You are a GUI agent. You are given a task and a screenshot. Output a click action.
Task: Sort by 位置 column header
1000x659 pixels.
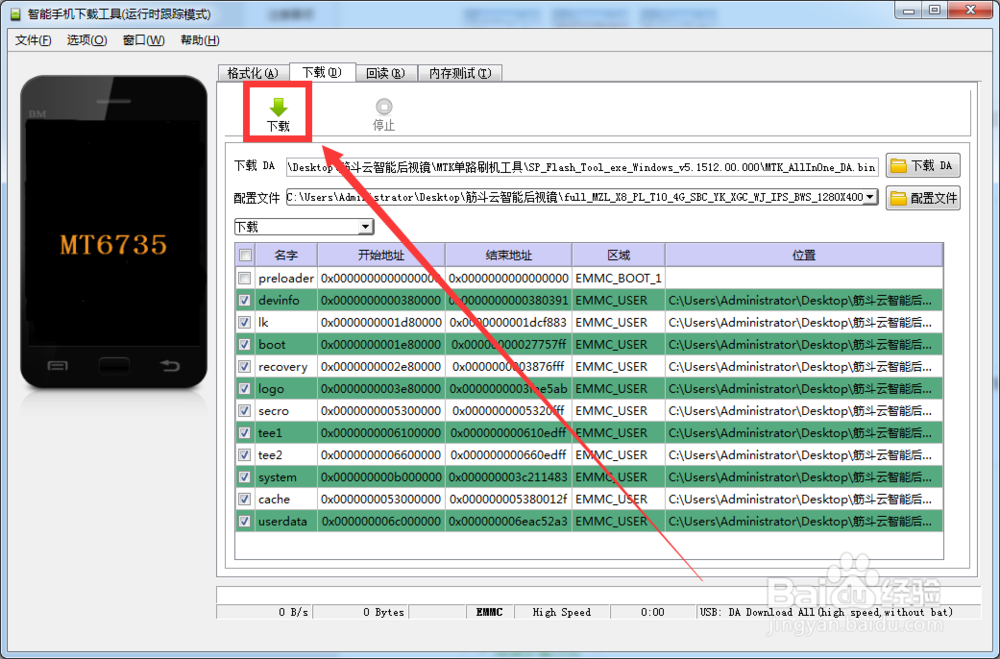coord(804,255)
